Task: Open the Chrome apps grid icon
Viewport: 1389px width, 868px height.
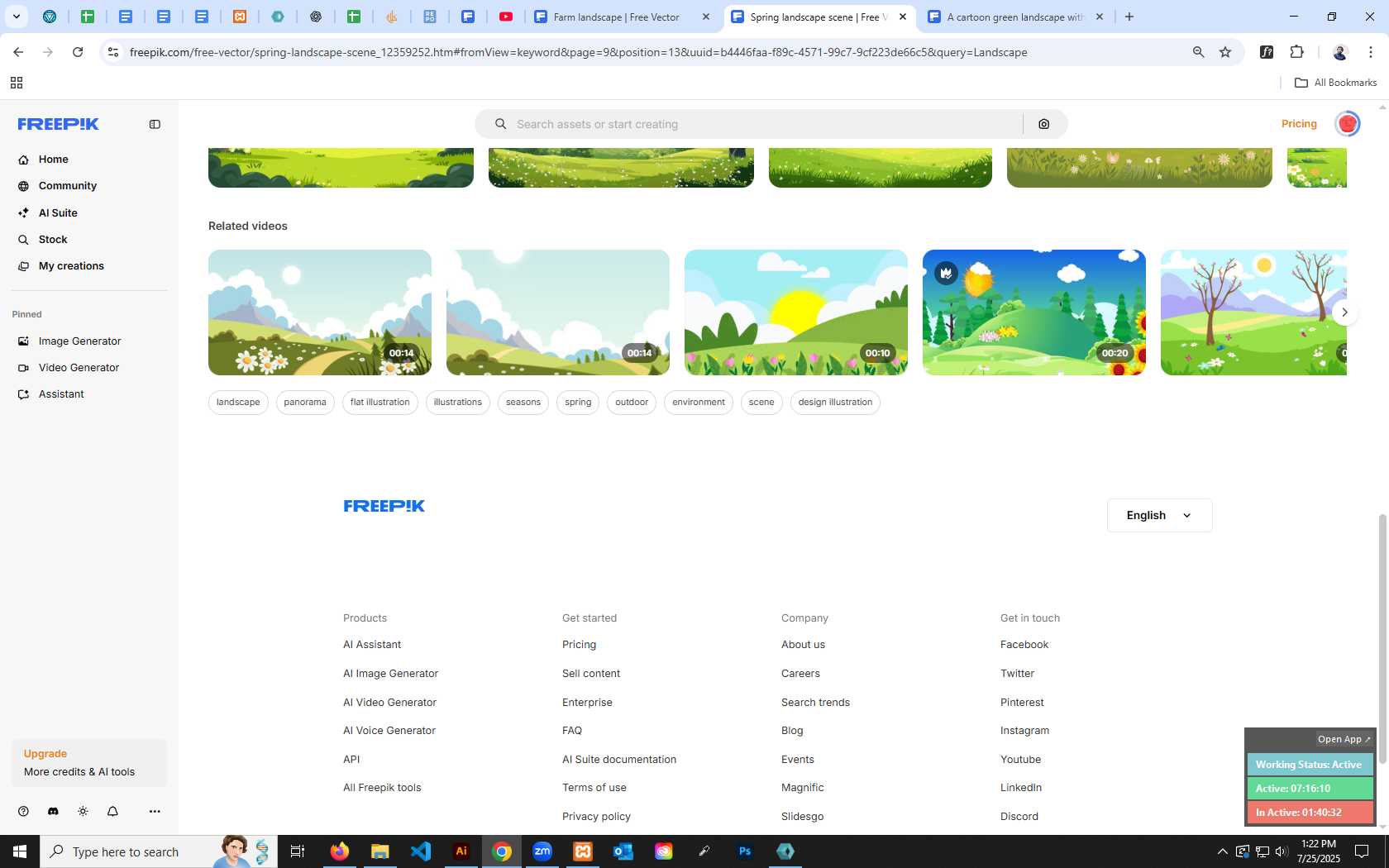Action: pos(16,83)
